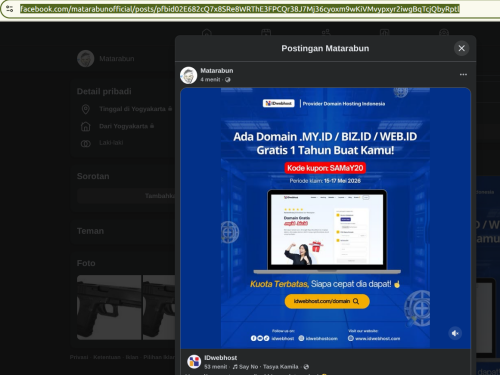Image resolution: width=500 pixels, height=375 pixels.
Task: Click the Privasi footer link
Action: (x=79, y=357)
